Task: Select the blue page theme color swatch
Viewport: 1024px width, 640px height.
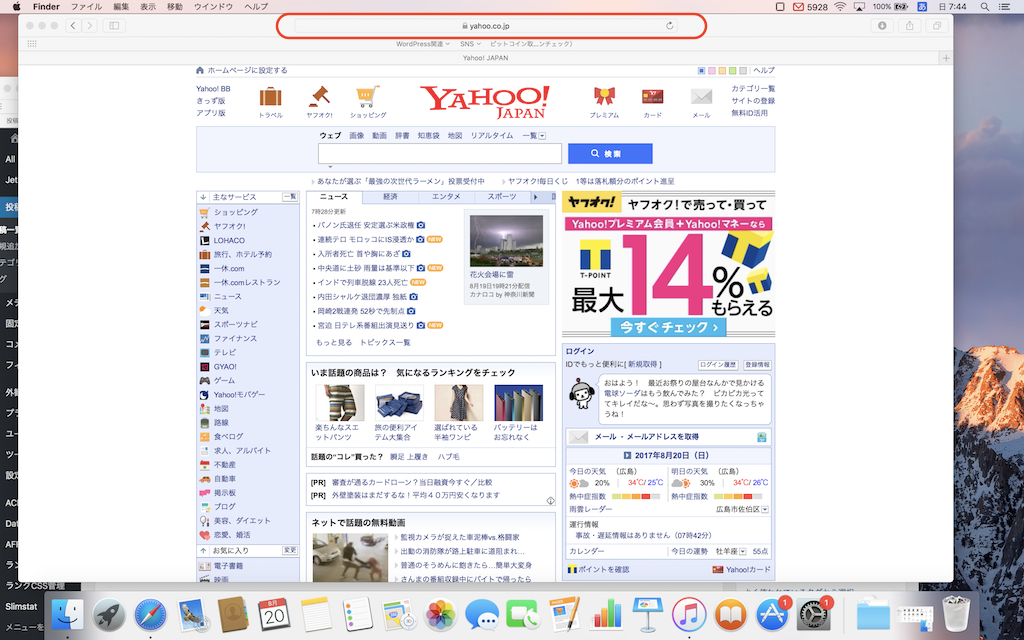Action: click(x=701, y=71)
